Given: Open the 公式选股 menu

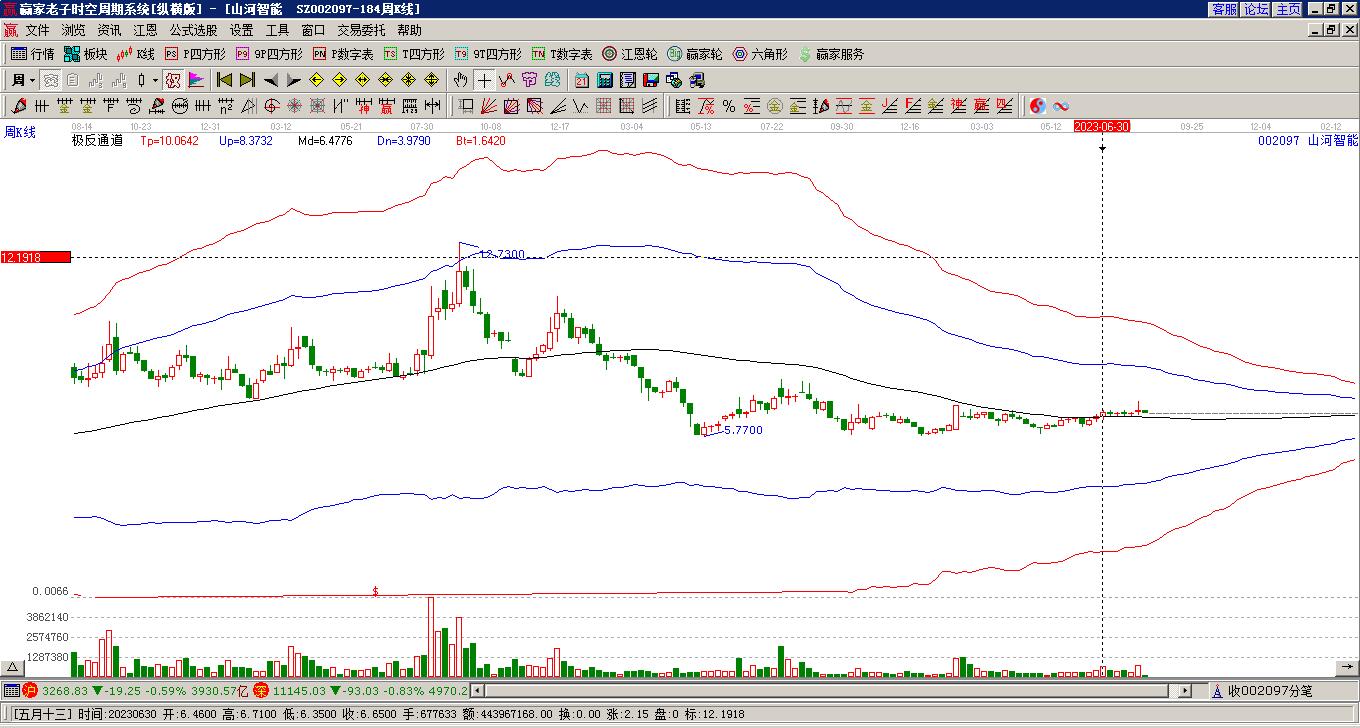Looking at the screenshot, I should coord(193,31).
